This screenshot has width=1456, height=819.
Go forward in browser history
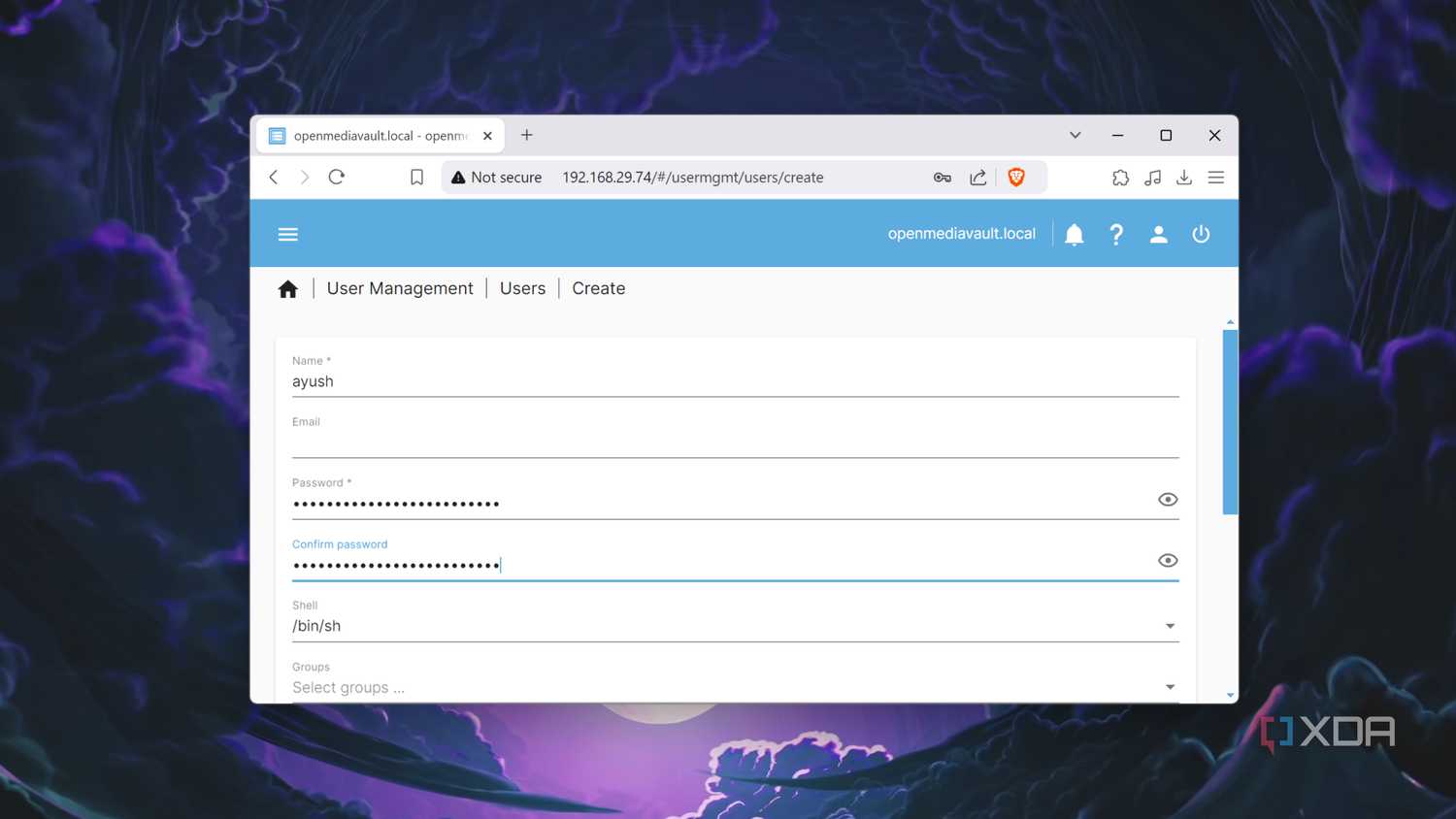tap(305, 177)
